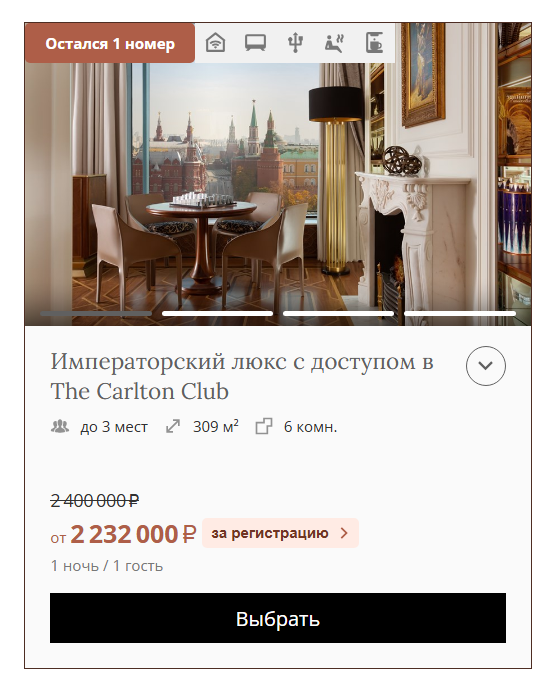Screen dimensions: 555x686
Task: Jump to the fourth photo slide indicator
Action: [x=460, y=313]
